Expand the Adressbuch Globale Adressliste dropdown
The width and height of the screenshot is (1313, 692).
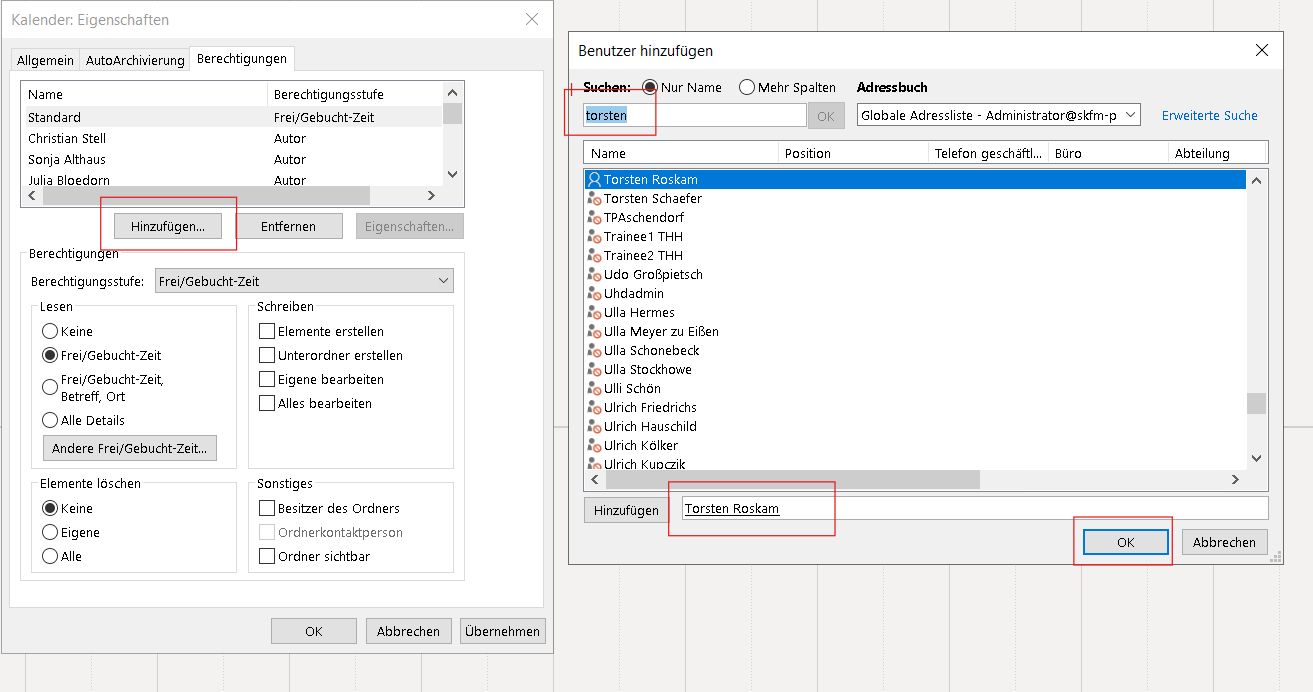pyautogui.click(x=998, y=116)
